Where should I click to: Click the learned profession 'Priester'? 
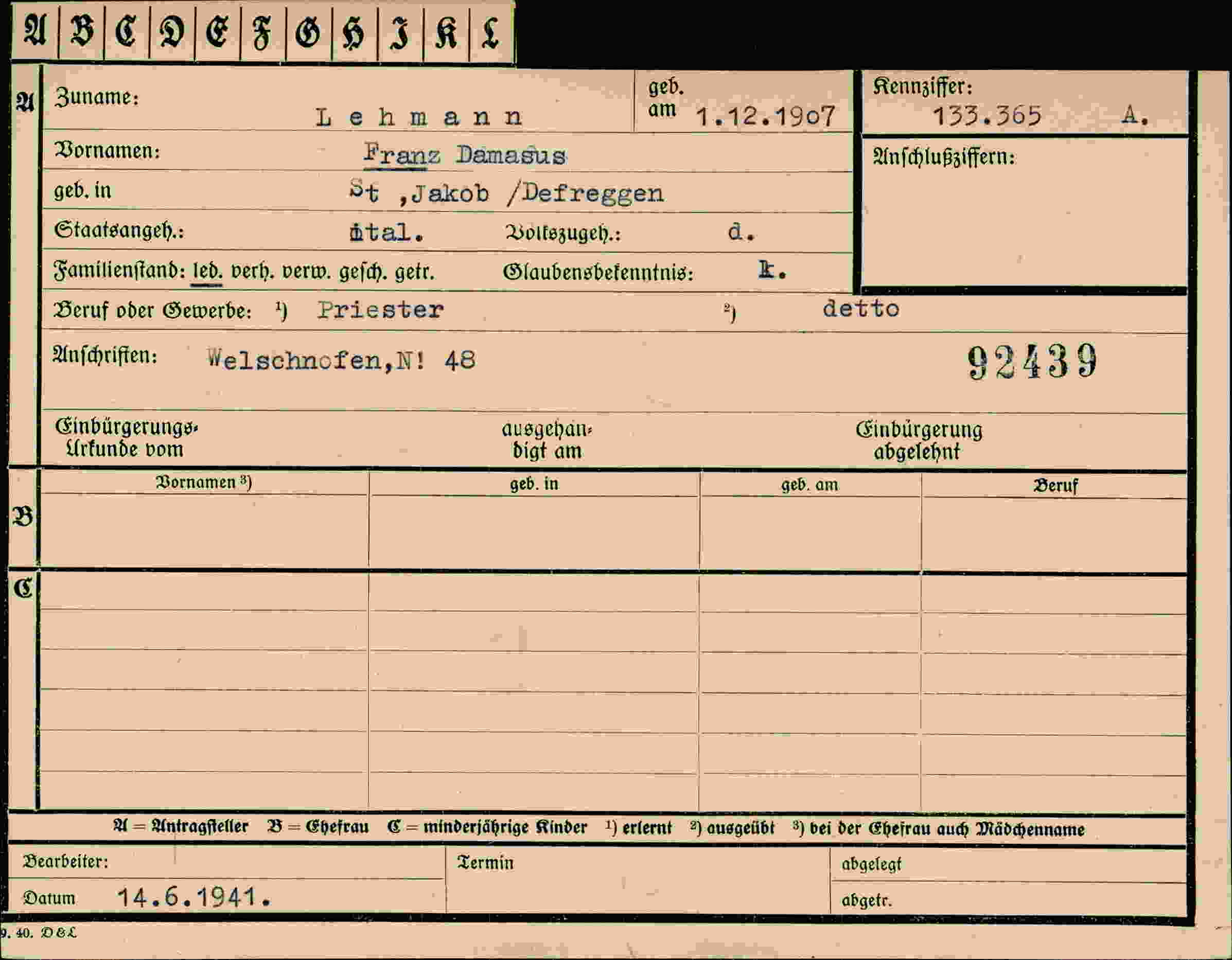point(380,310)
